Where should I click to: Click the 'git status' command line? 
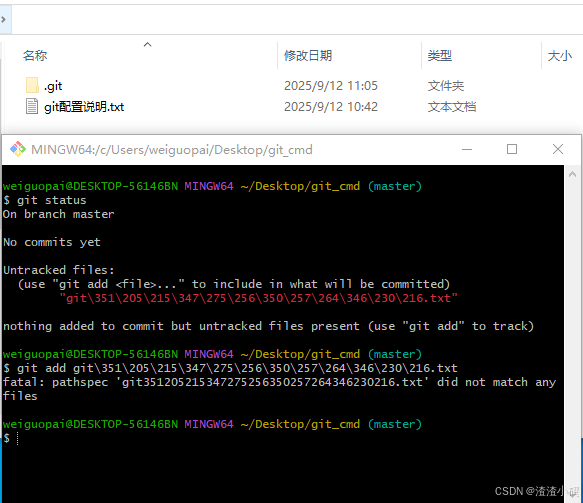pyautogui.click(x=45, y=200)
